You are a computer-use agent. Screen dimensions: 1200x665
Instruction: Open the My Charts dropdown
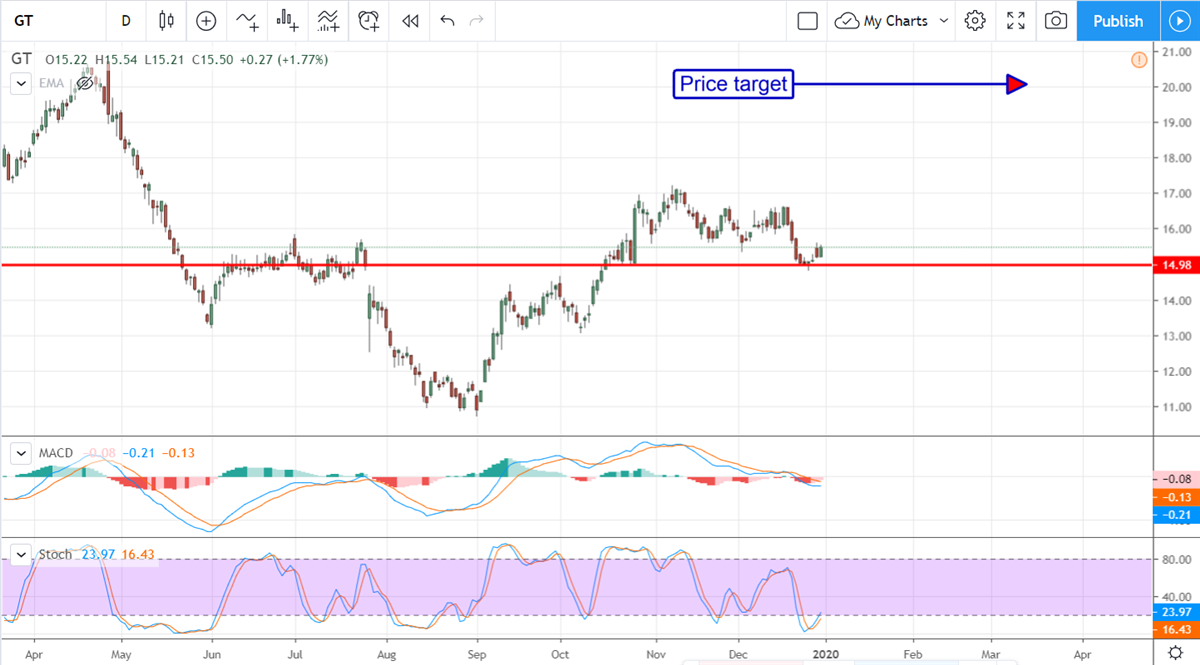[x=893, y=20]
